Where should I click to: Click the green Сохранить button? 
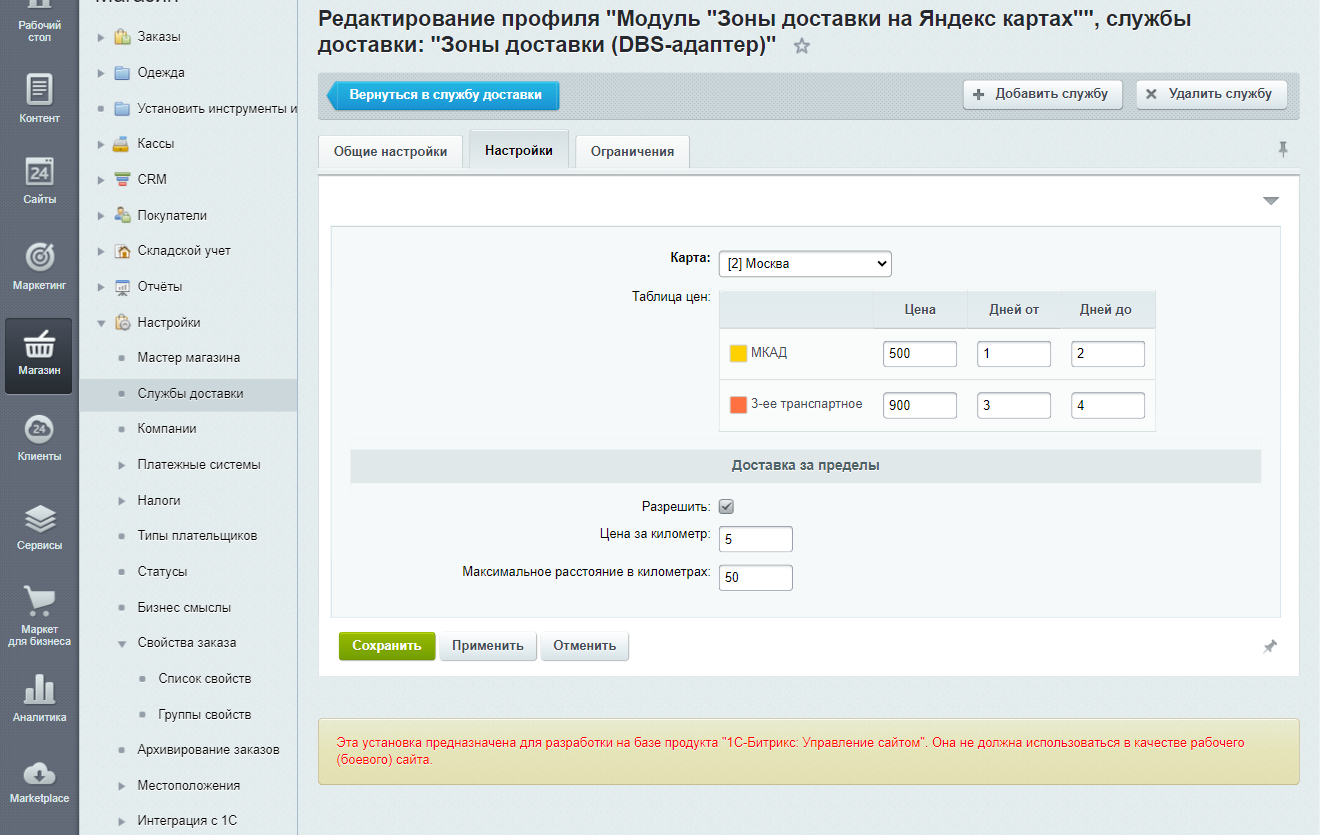click(x=387, y=646)
